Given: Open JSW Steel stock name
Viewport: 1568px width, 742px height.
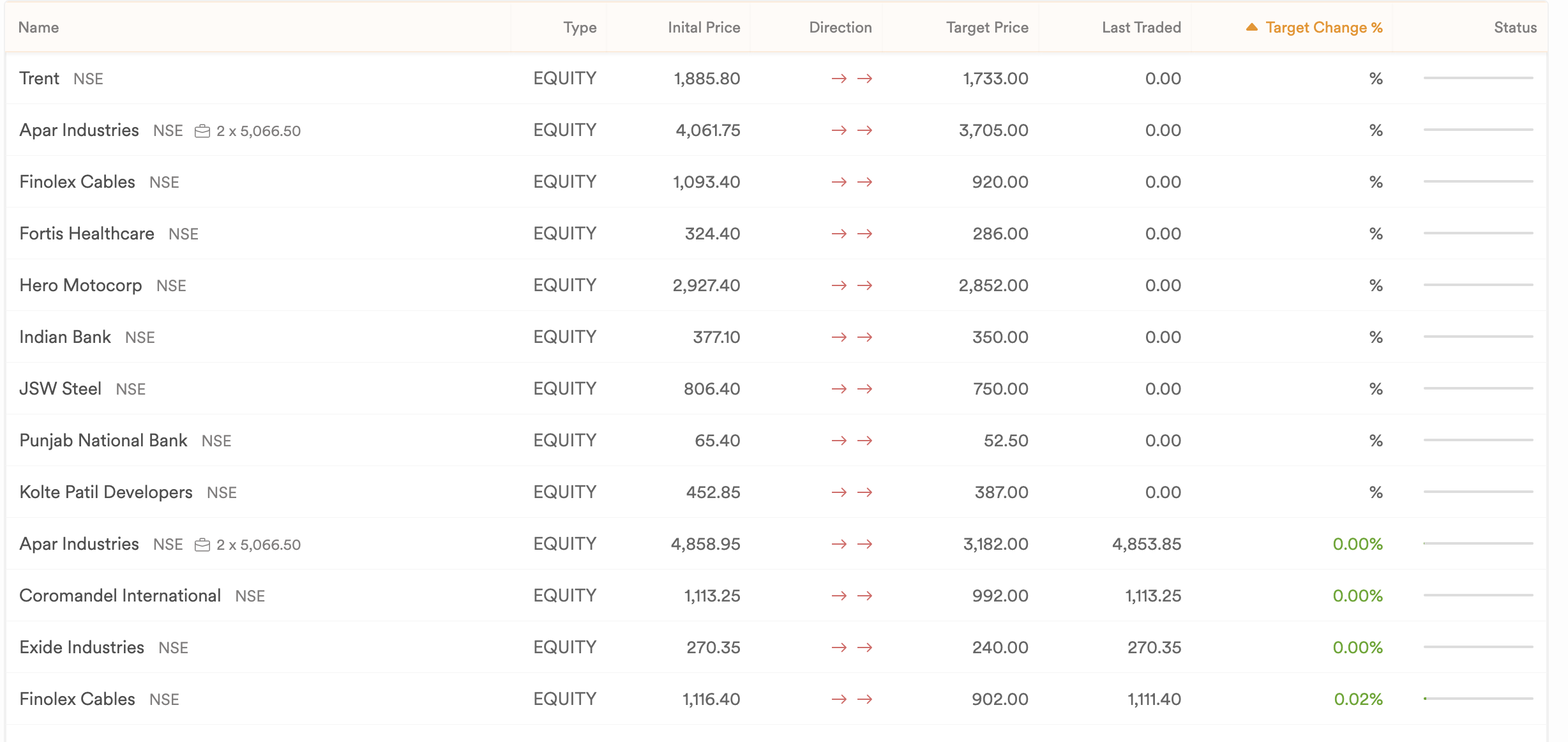Looking at the screenshot, I should tap(61, 389).
